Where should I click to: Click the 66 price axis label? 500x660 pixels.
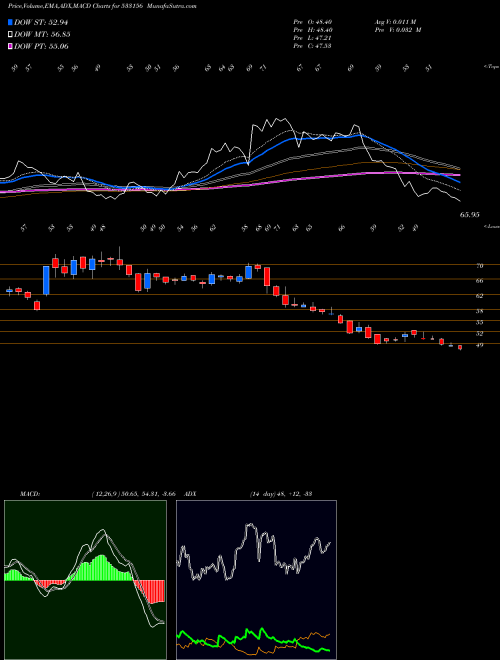coord(480,280)
